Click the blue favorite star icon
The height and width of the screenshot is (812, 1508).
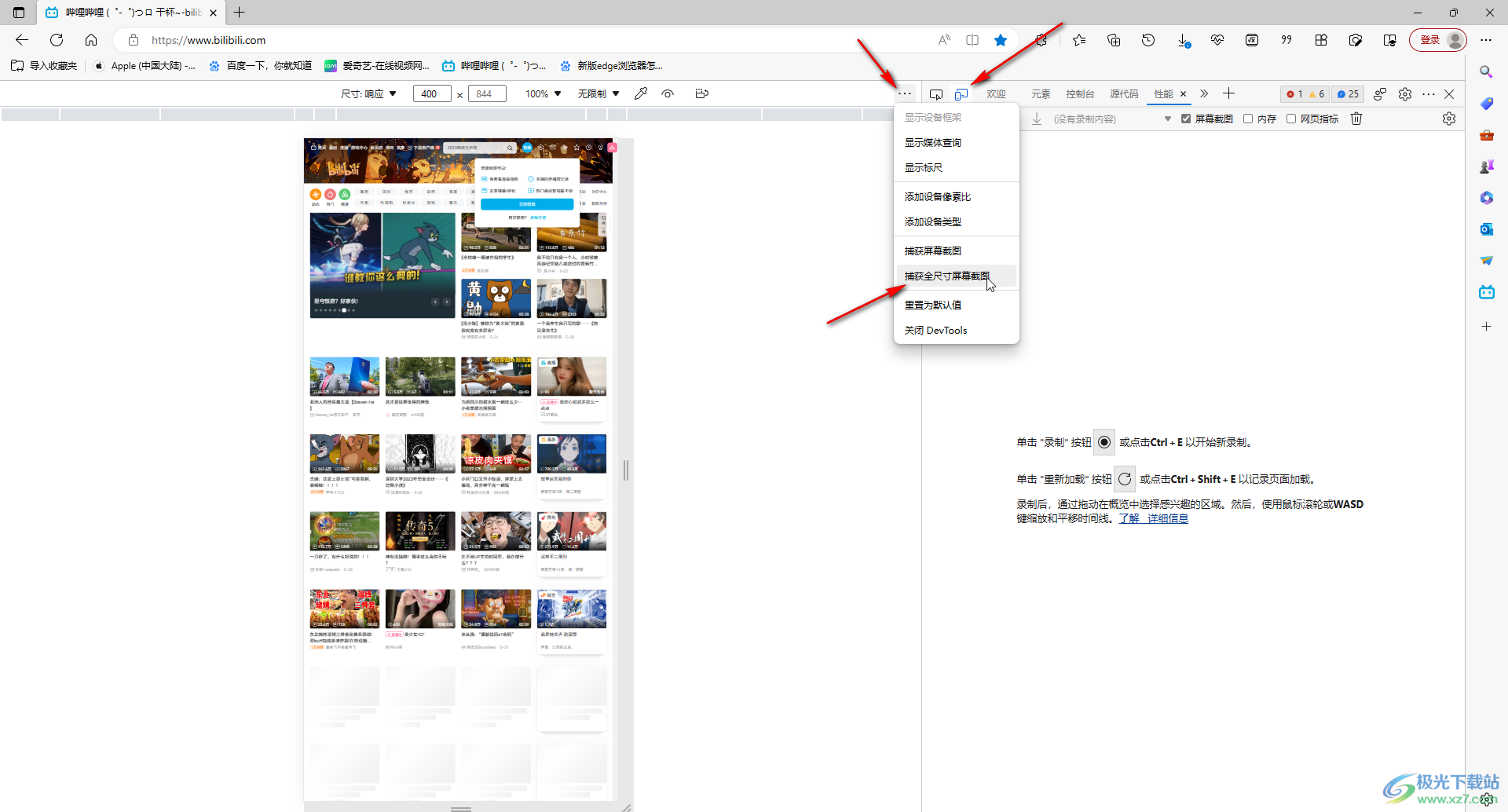click(x=1001, y=40)
